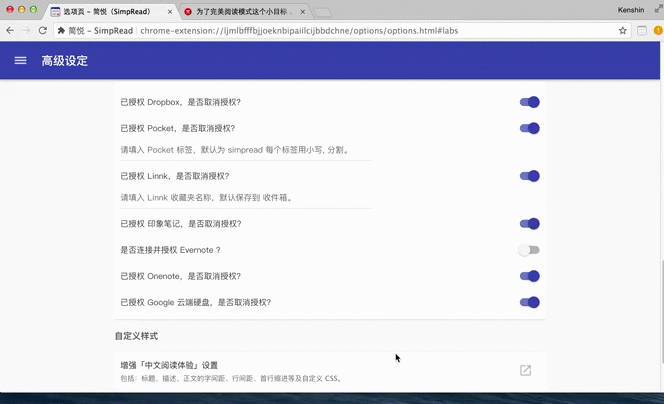Screen dimensions: 664x404
Task: Click the browser address bar URL
Action: [299, 30]
